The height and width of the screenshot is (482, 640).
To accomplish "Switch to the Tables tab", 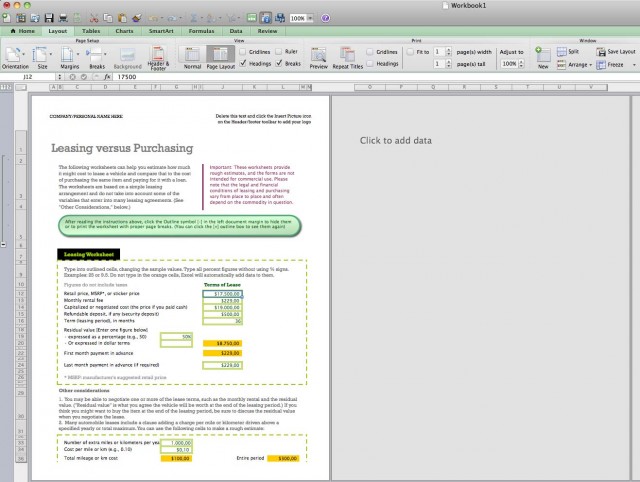I will click(x=91, y=31).
